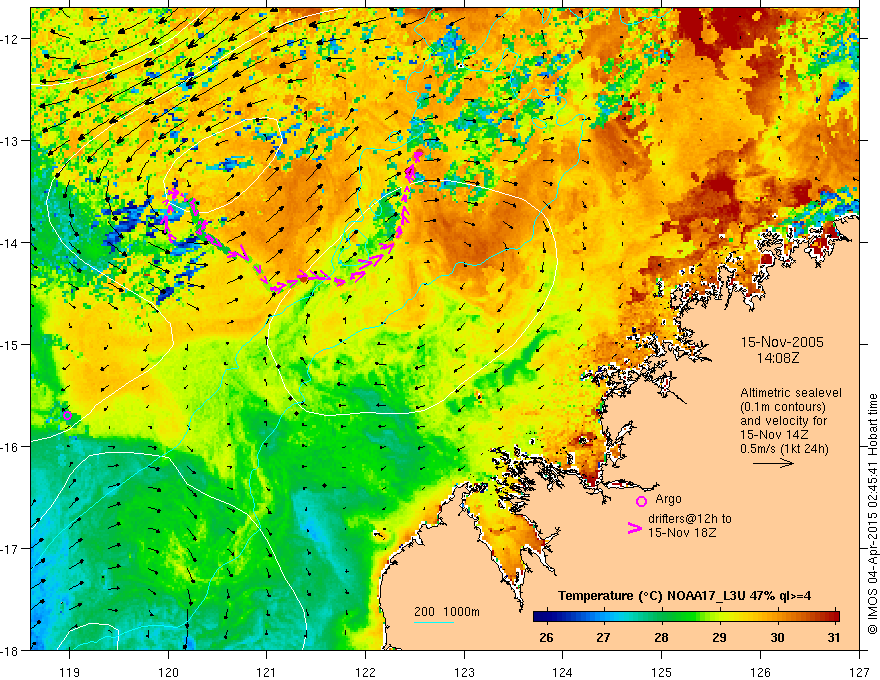Click the 'Argo' legend label
The height and width of the screenshot is (680, 880).
click(668, 499)
